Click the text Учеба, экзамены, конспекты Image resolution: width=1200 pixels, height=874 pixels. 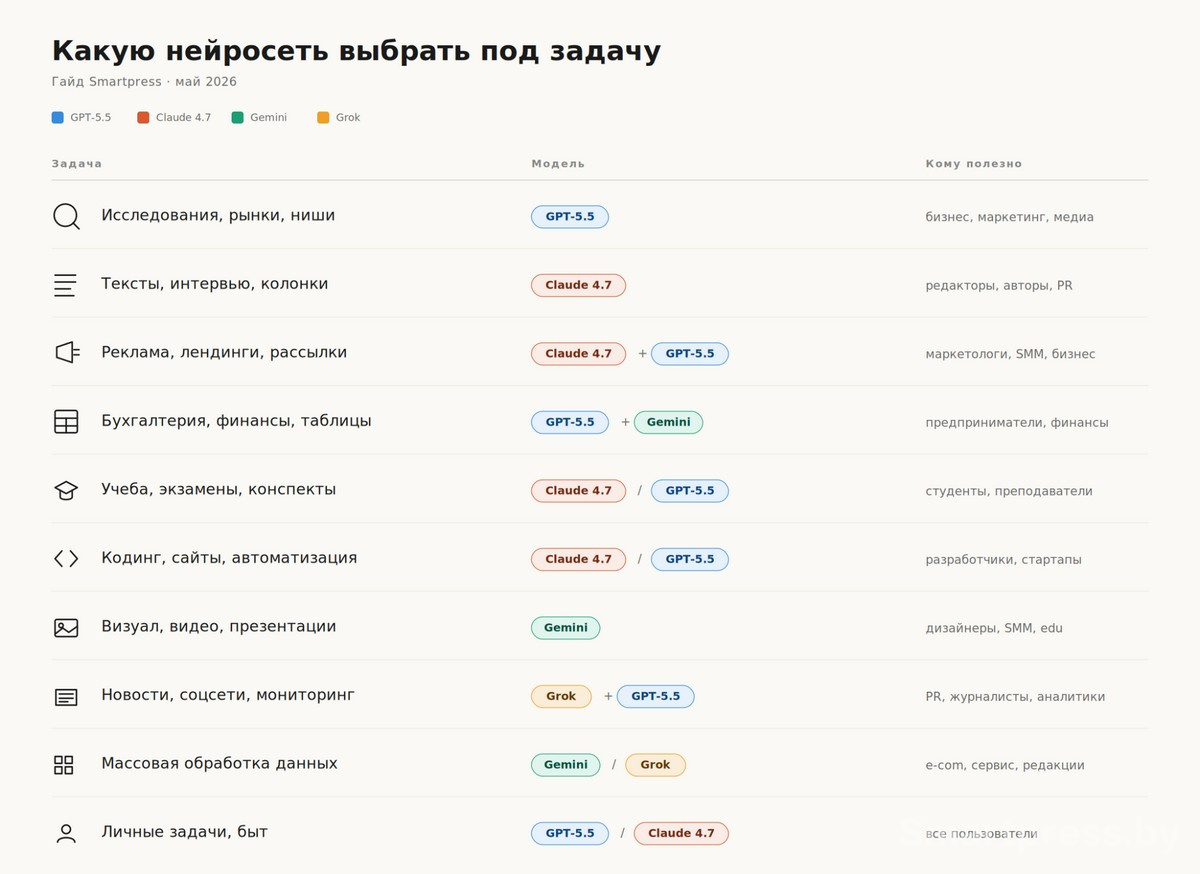pos(219,490)
